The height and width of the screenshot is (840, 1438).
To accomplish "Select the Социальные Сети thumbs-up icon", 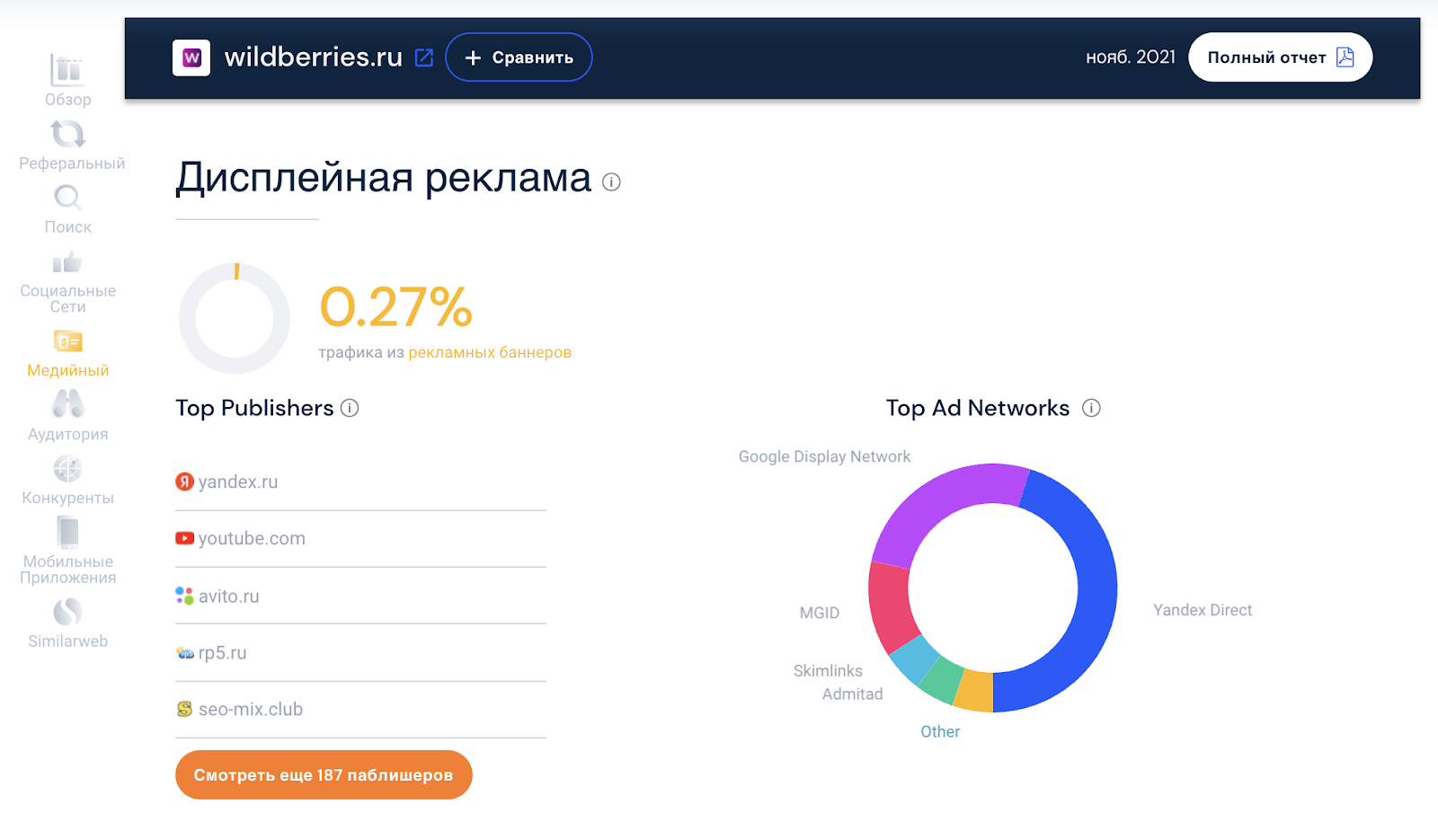I will pos(67,262).
